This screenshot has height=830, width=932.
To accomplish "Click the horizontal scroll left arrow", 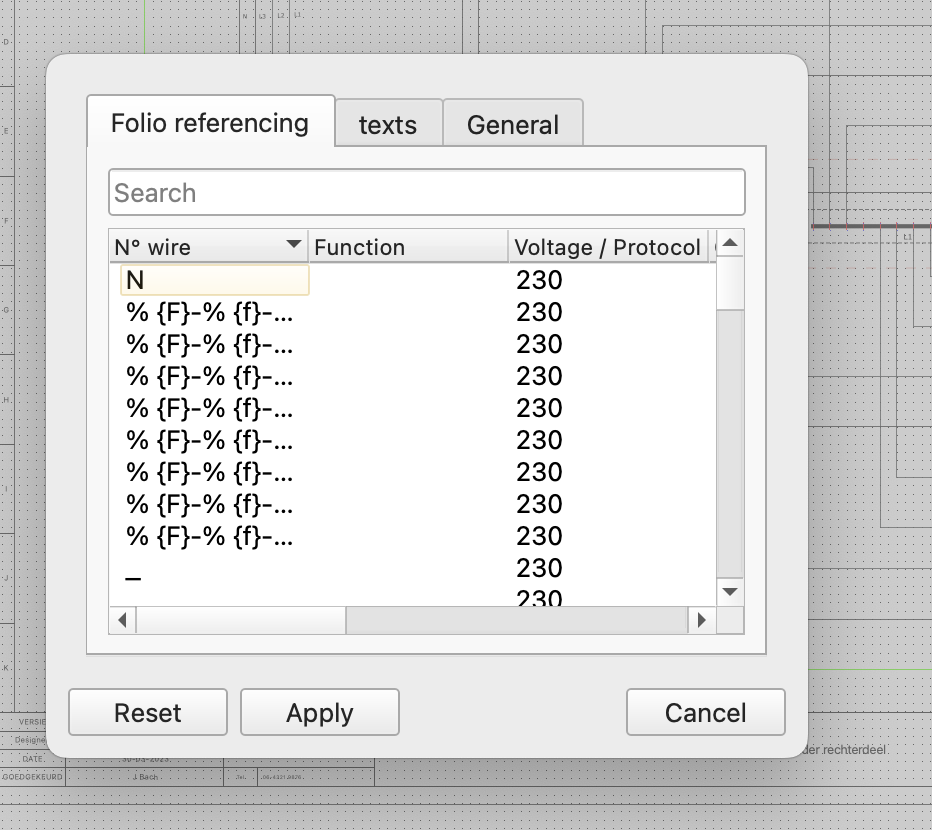I will click(x=122, y=620).
